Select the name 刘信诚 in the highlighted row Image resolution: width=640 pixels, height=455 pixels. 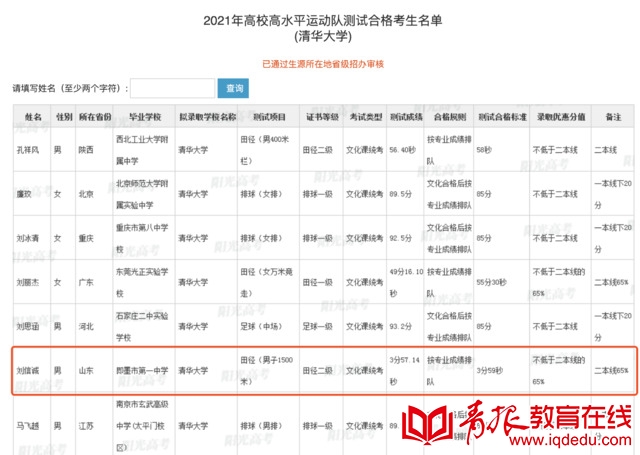pos(28,371)
